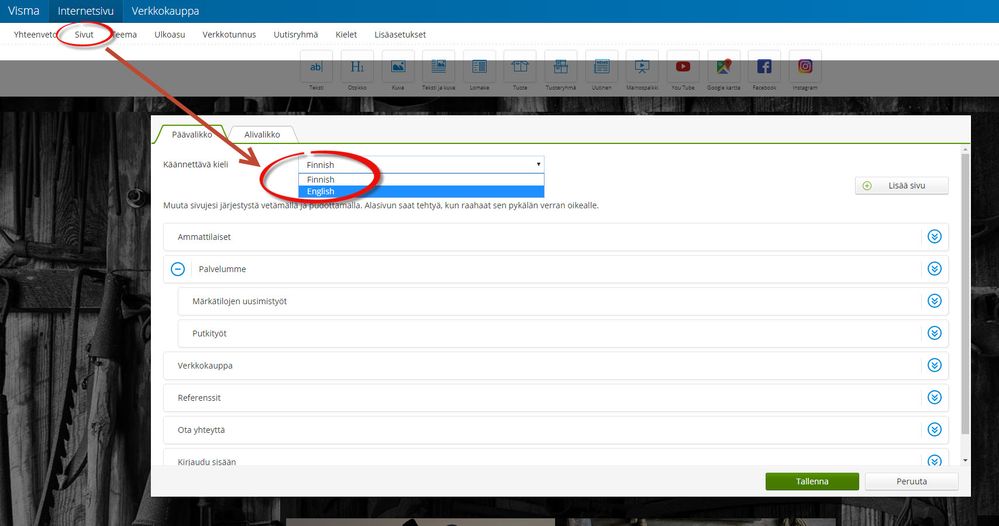The width and height of the screenshot is (999, 526).
Task: Choose English in the language dropdown
Action: pos(421,192)
